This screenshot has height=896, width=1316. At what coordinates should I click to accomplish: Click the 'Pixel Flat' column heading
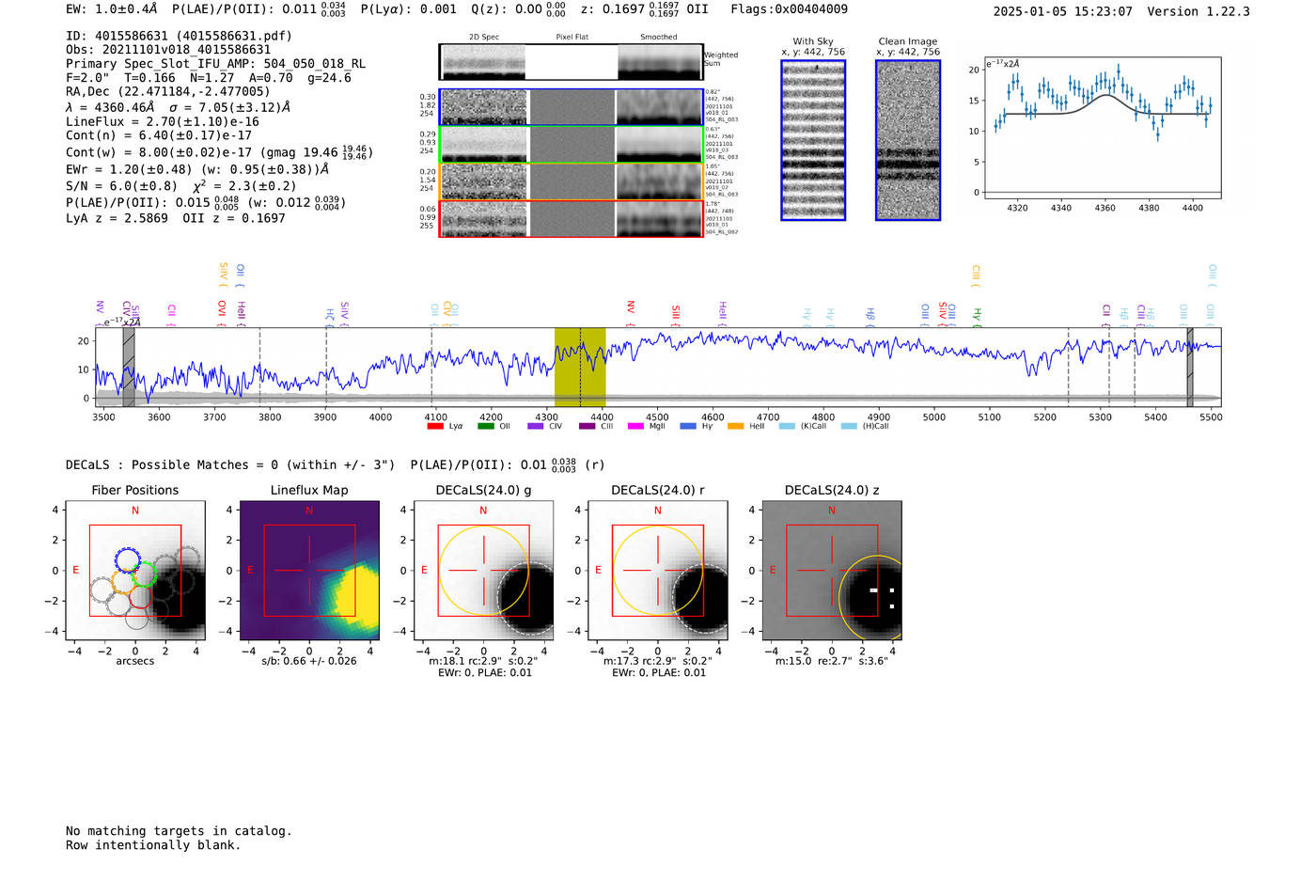pos(572,37)
